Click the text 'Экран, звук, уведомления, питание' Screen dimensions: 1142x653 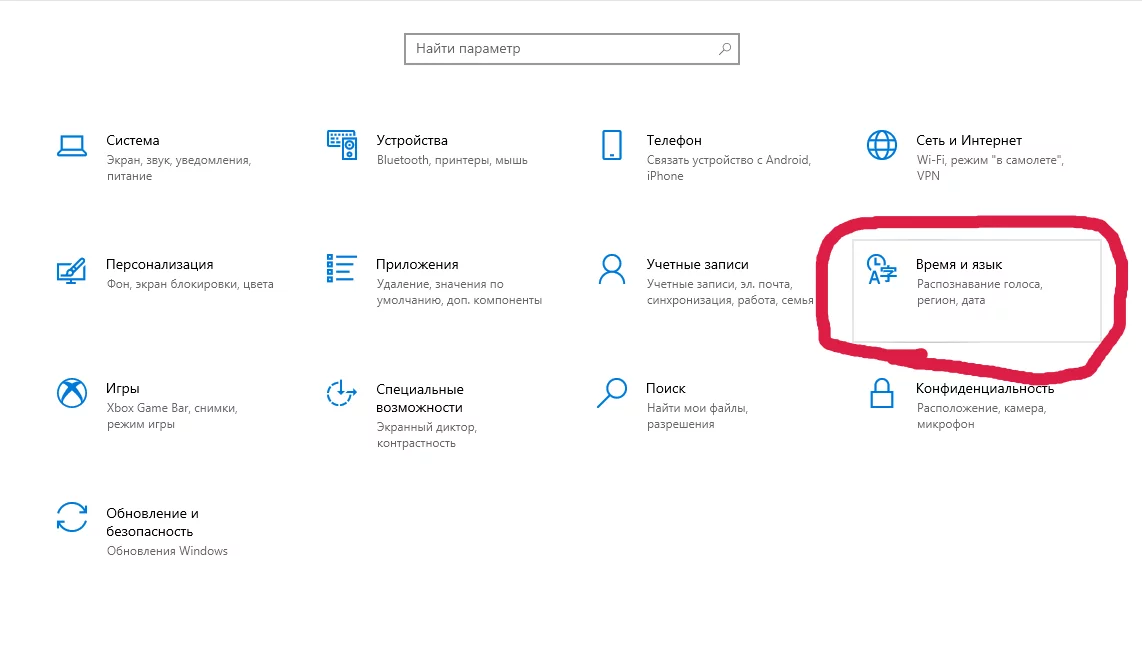click(178, 168)
